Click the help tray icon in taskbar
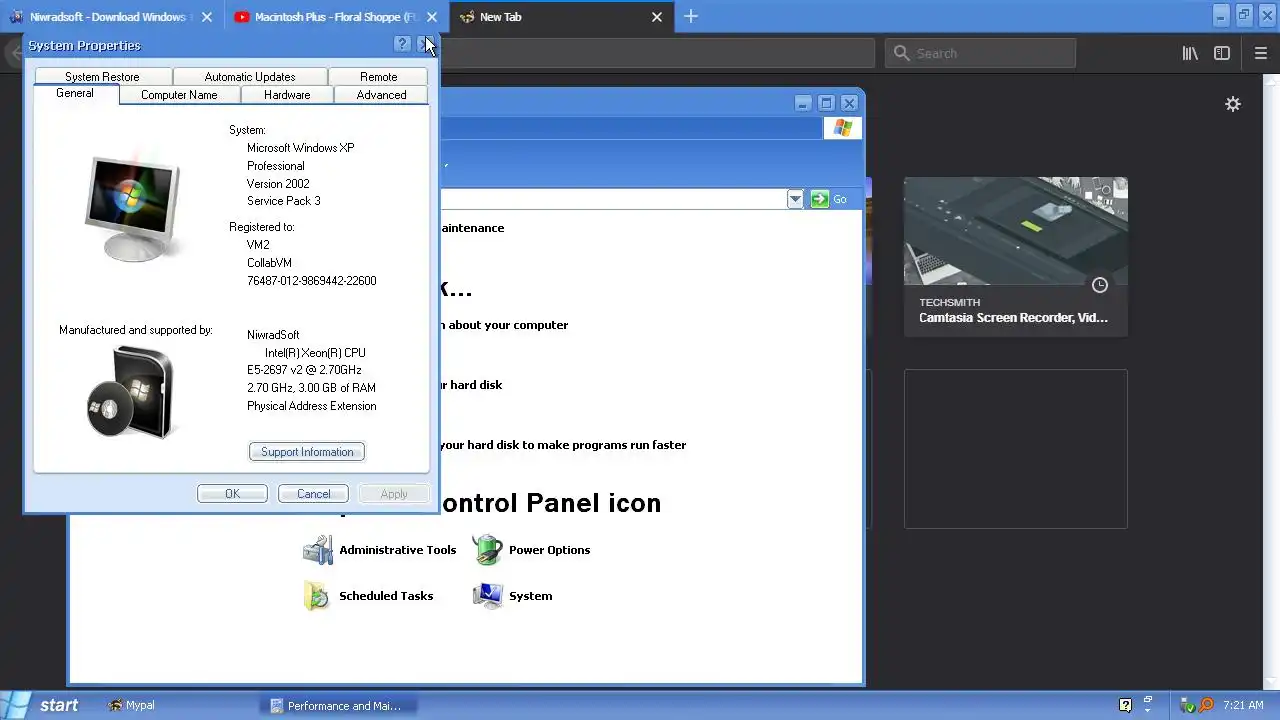This screenshot has width=1280, height=720. [1125, 705]
